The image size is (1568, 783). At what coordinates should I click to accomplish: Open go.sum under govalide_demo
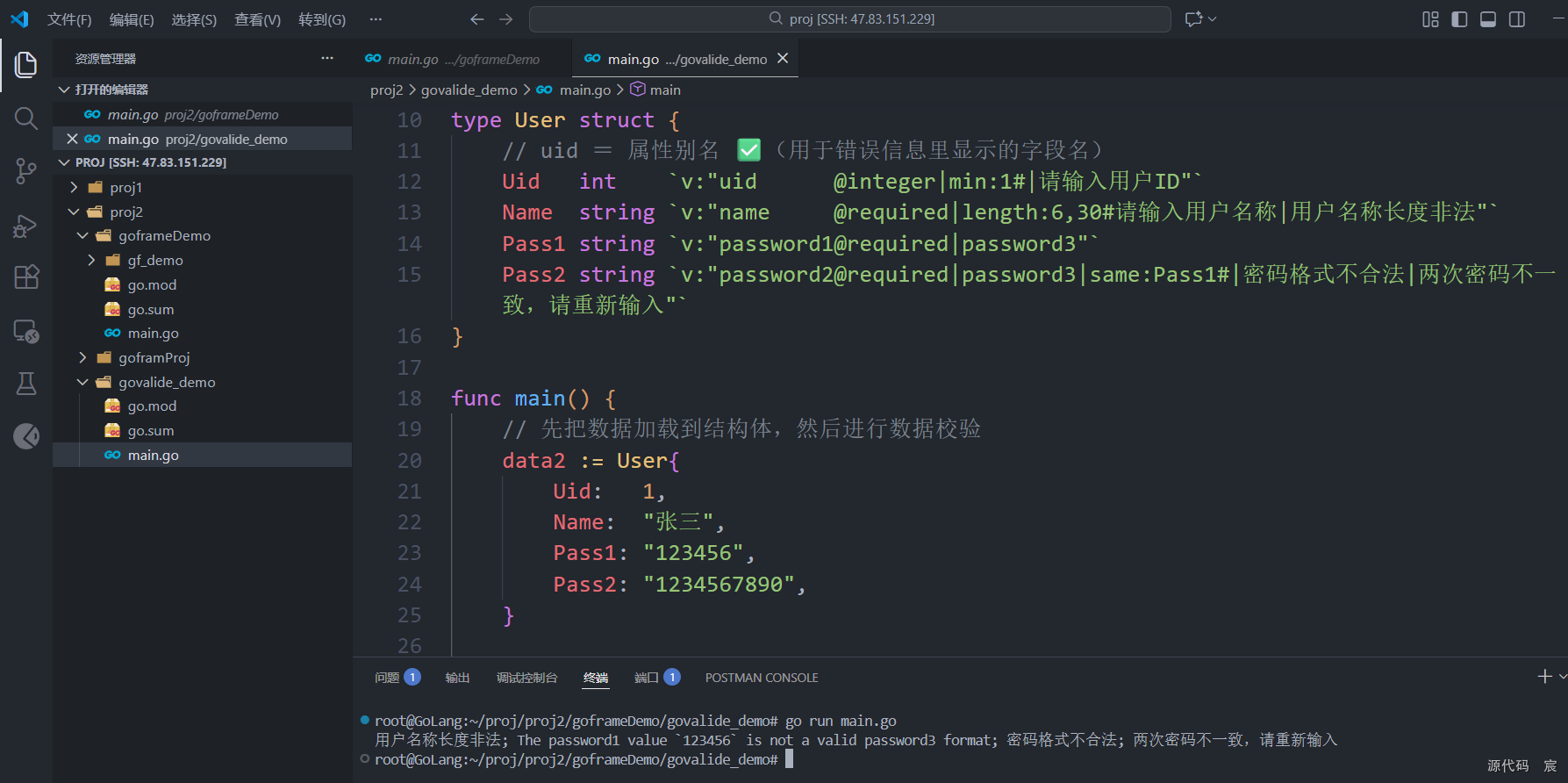202,430
